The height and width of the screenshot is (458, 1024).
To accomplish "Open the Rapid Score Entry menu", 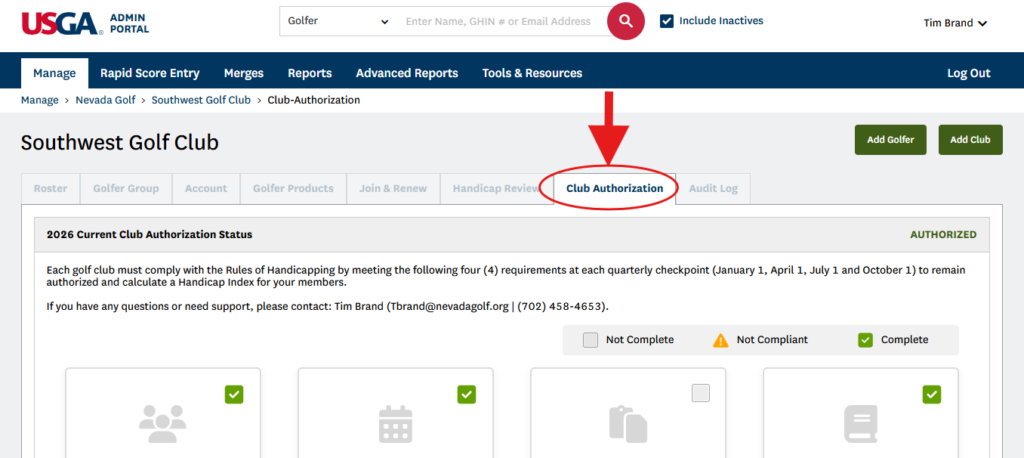I will coord(150,73).
